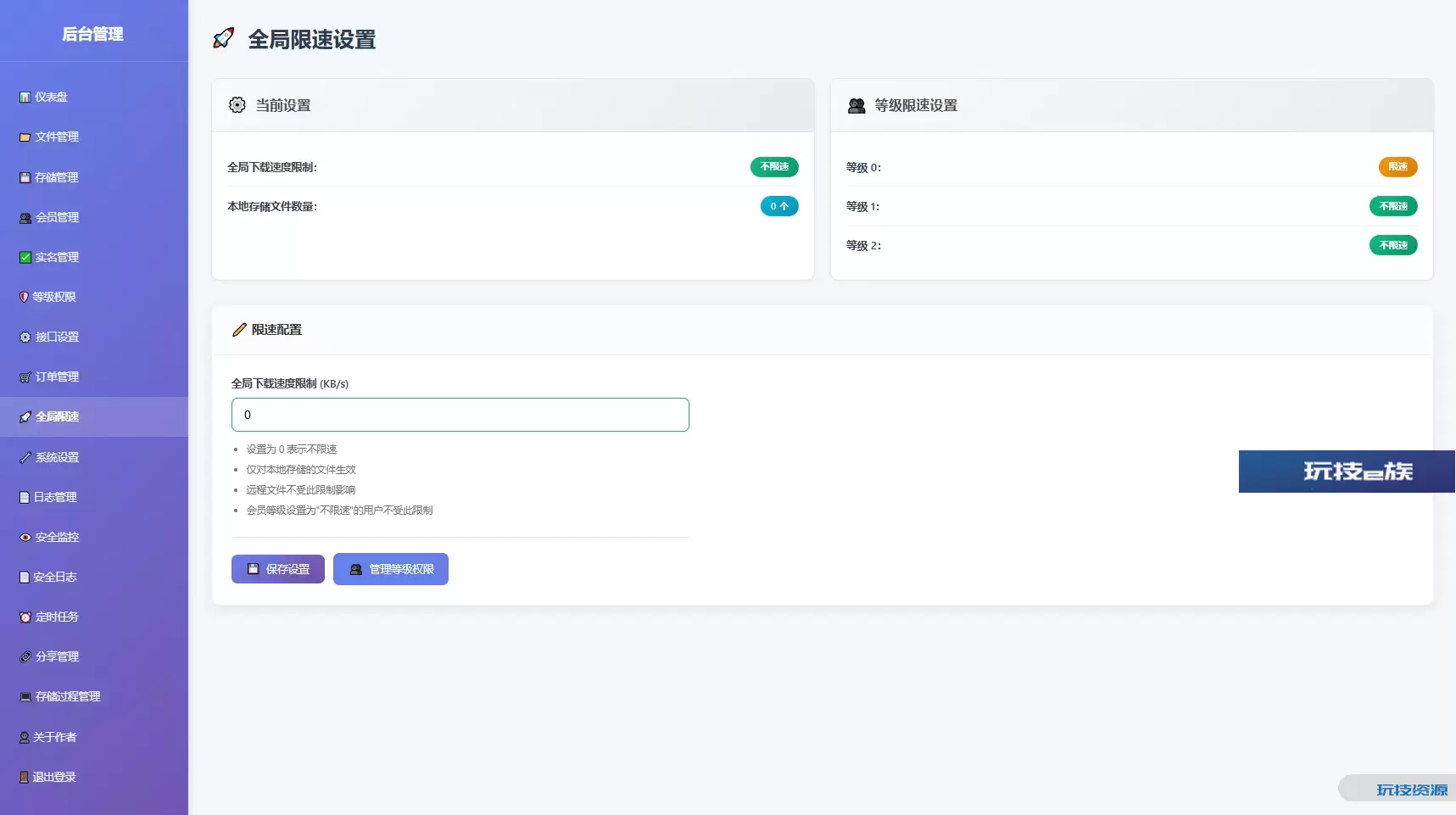Click the shopping cart icon beside 订单管理
This screenshot has height=815, width=1456.
click(x=25, y=377)
